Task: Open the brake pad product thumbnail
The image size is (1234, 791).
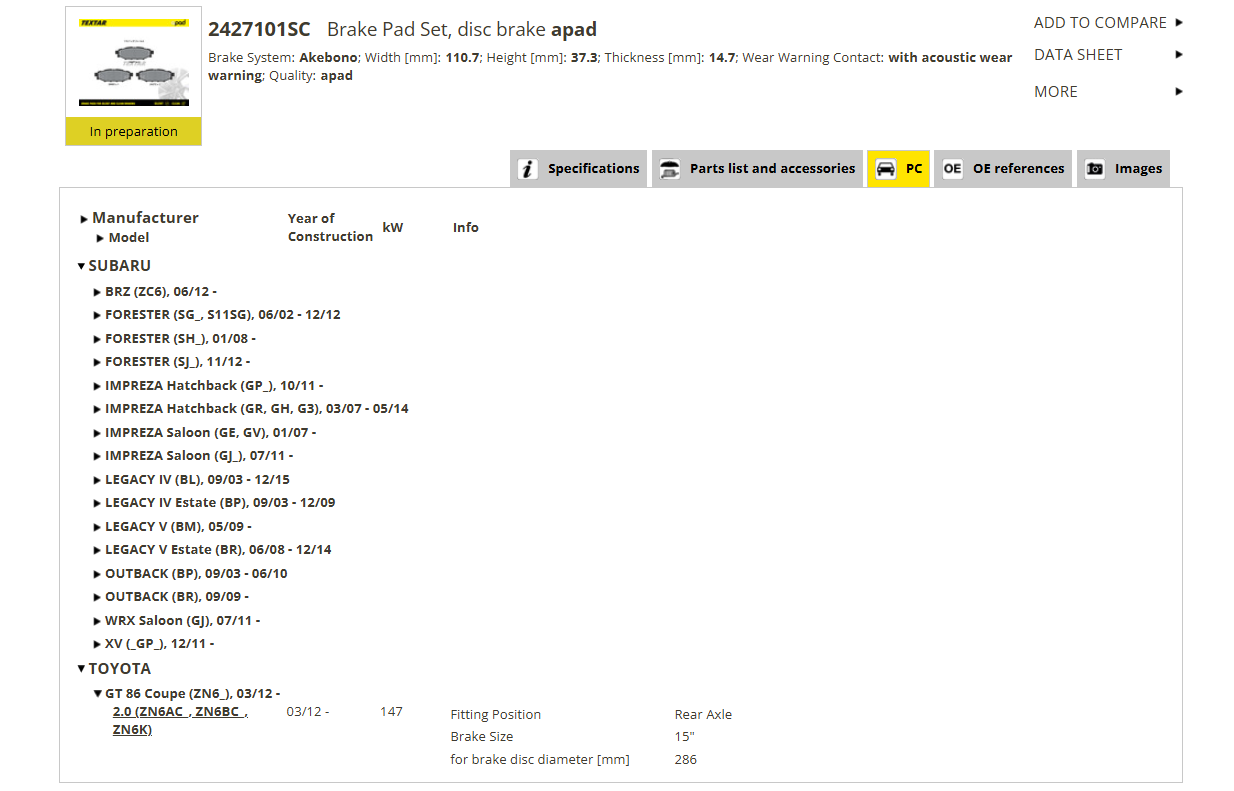Action: [134, 63]
